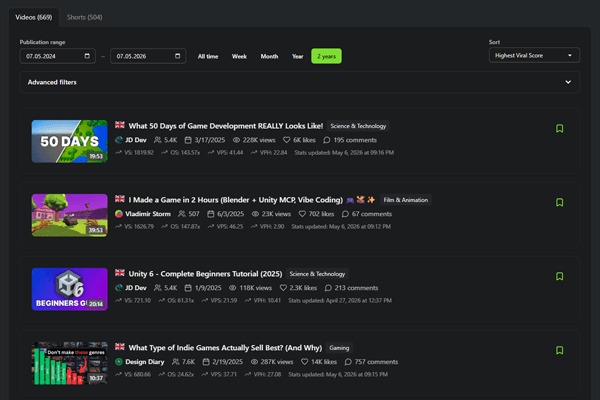Click the end date field 07.05.2026

148,56
